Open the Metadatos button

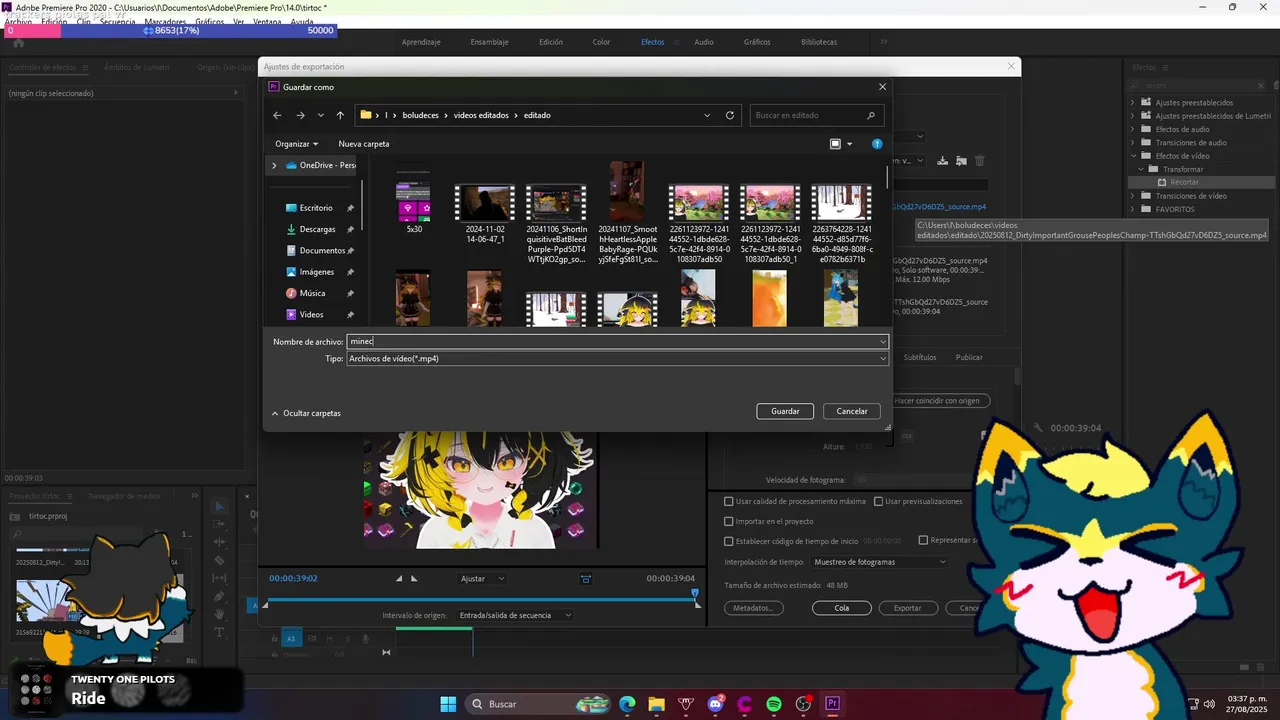pyautogui.click(x=754, y=608)
